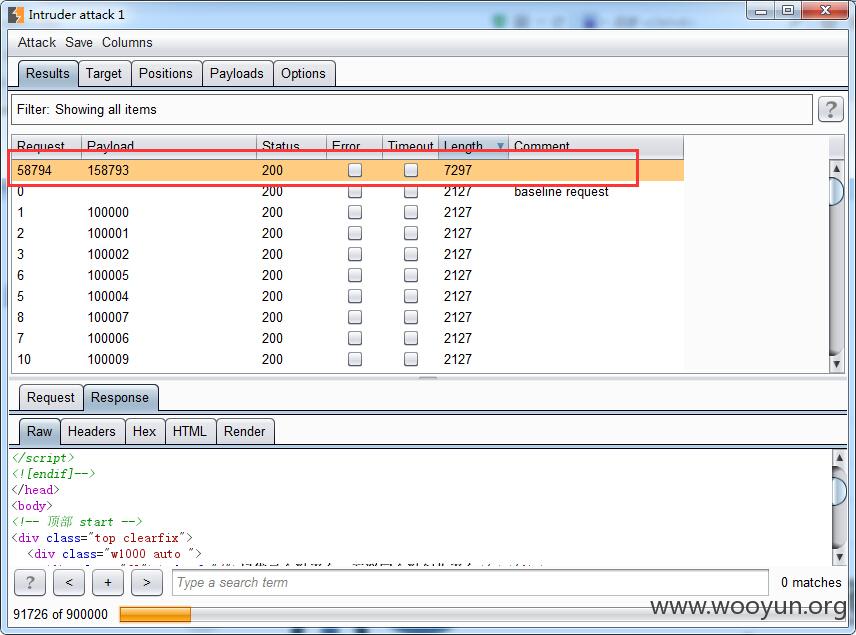Screen dimensions: 856x635
Task: Select the Raw view tab
Action: tap(40, 431)
